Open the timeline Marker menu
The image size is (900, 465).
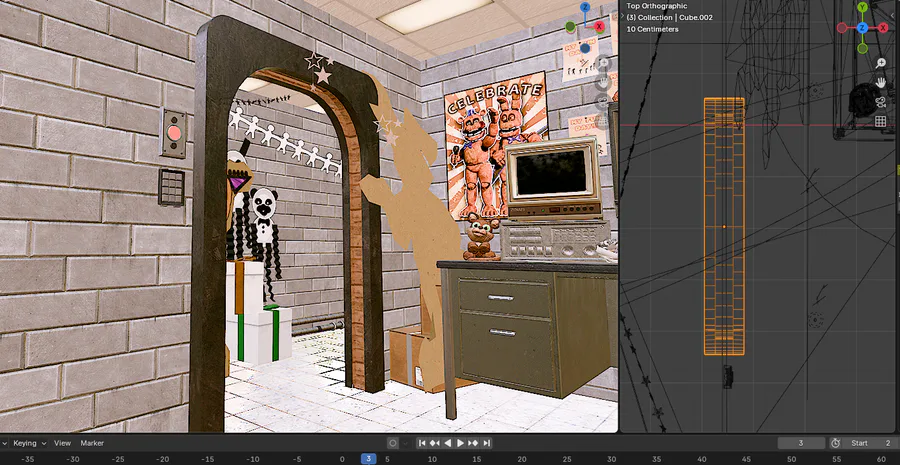92,443
